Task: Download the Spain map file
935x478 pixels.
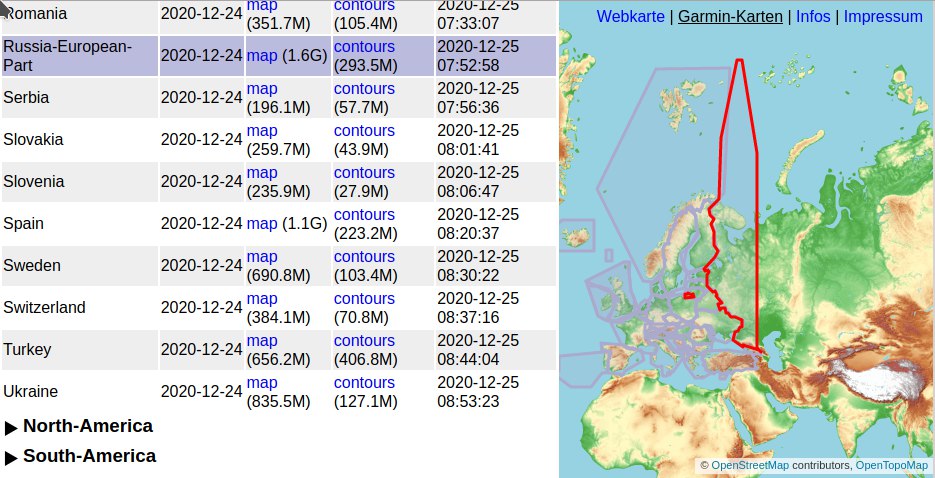Action: 262,224
